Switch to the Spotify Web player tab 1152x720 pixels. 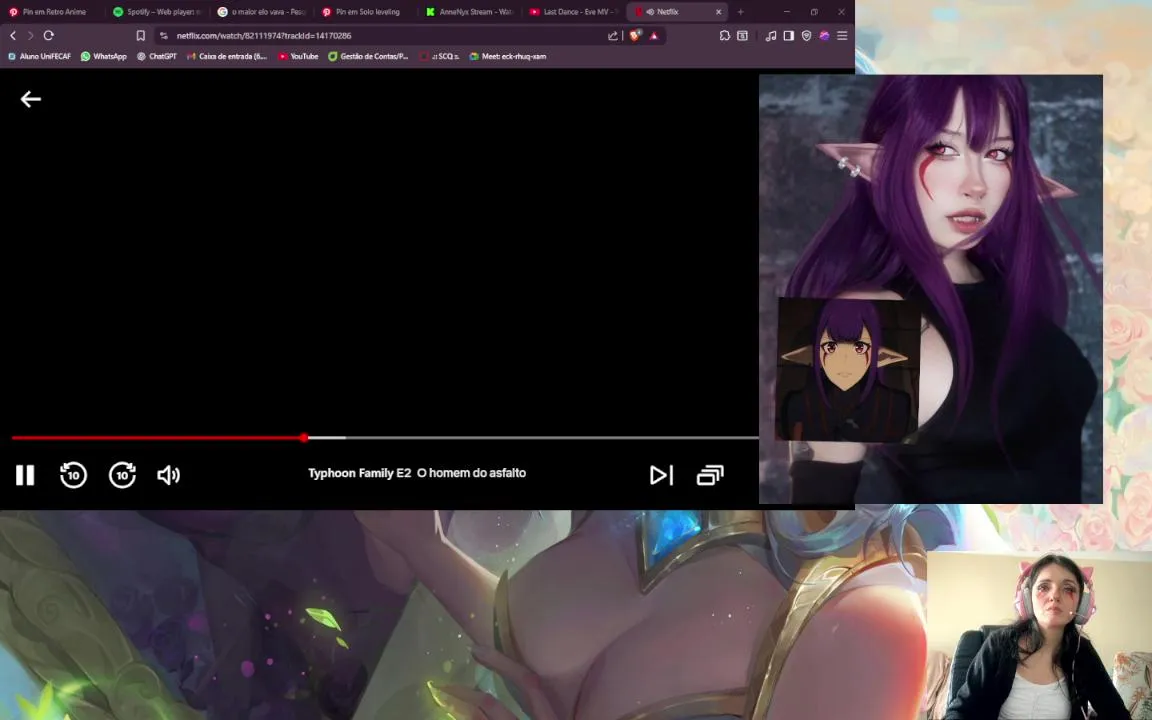coord(156,12)
